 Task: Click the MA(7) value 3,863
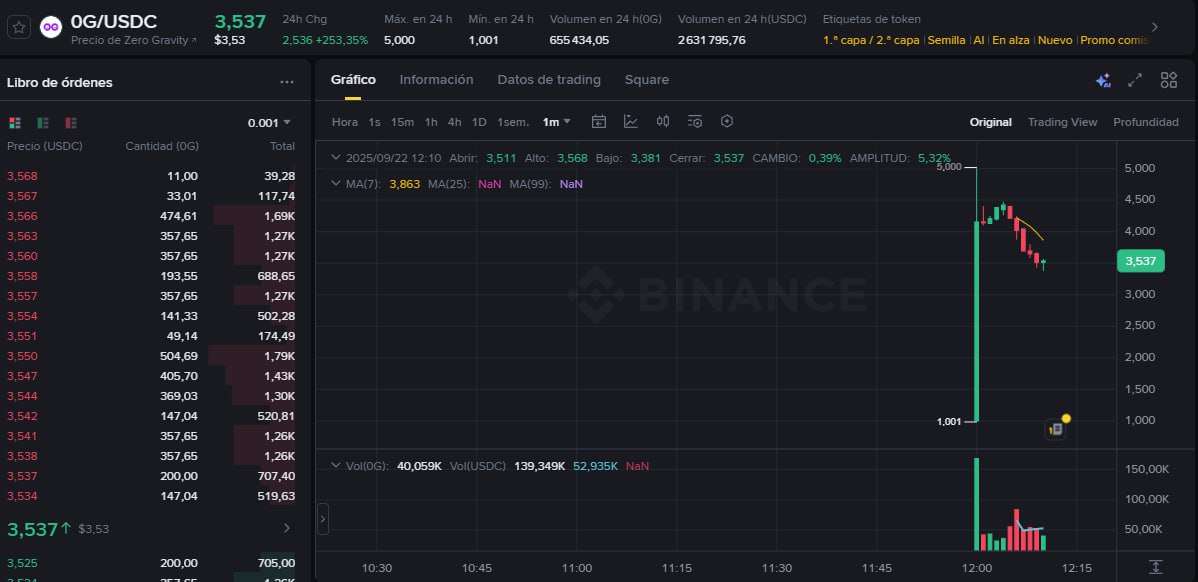tap(405, 183)
